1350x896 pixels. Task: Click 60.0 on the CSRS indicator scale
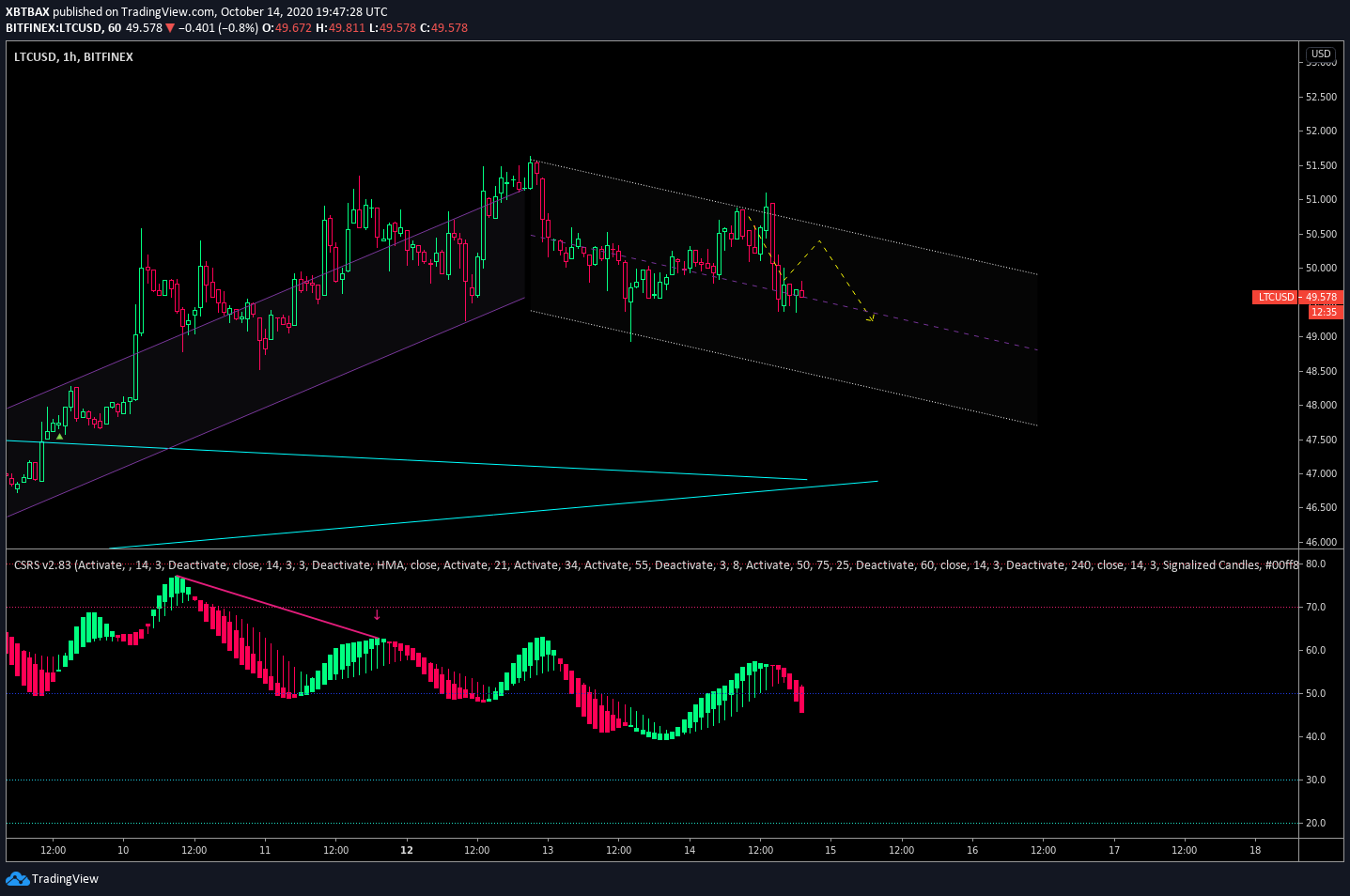[1315, 651]
